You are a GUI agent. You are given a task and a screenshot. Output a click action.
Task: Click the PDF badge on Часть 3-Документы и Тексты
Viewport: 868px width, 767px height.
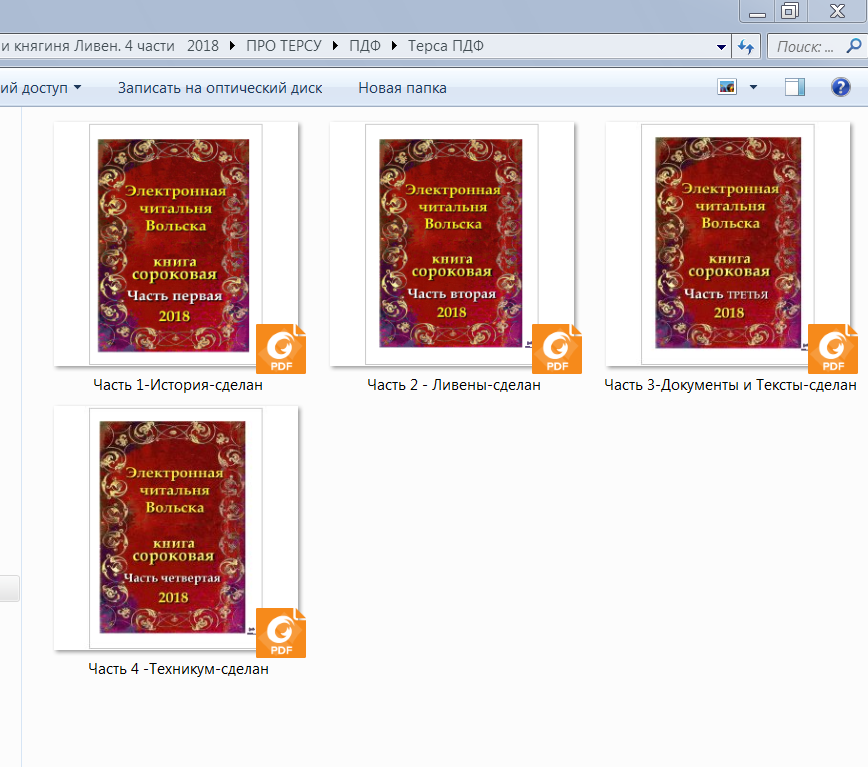click(x=832, y=349)
